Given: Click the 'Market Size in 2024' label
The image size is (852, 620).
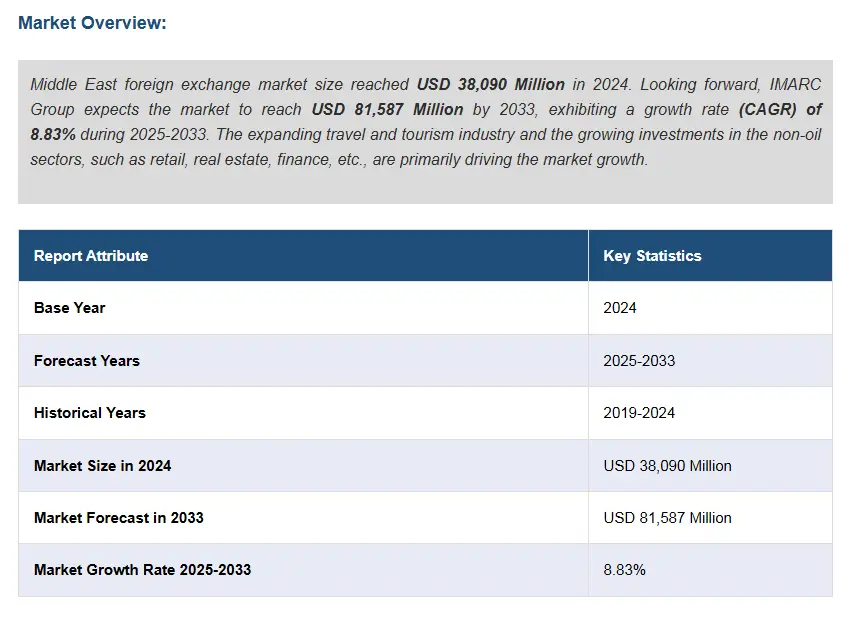Looking at the screenshot, I should [102, 466].
